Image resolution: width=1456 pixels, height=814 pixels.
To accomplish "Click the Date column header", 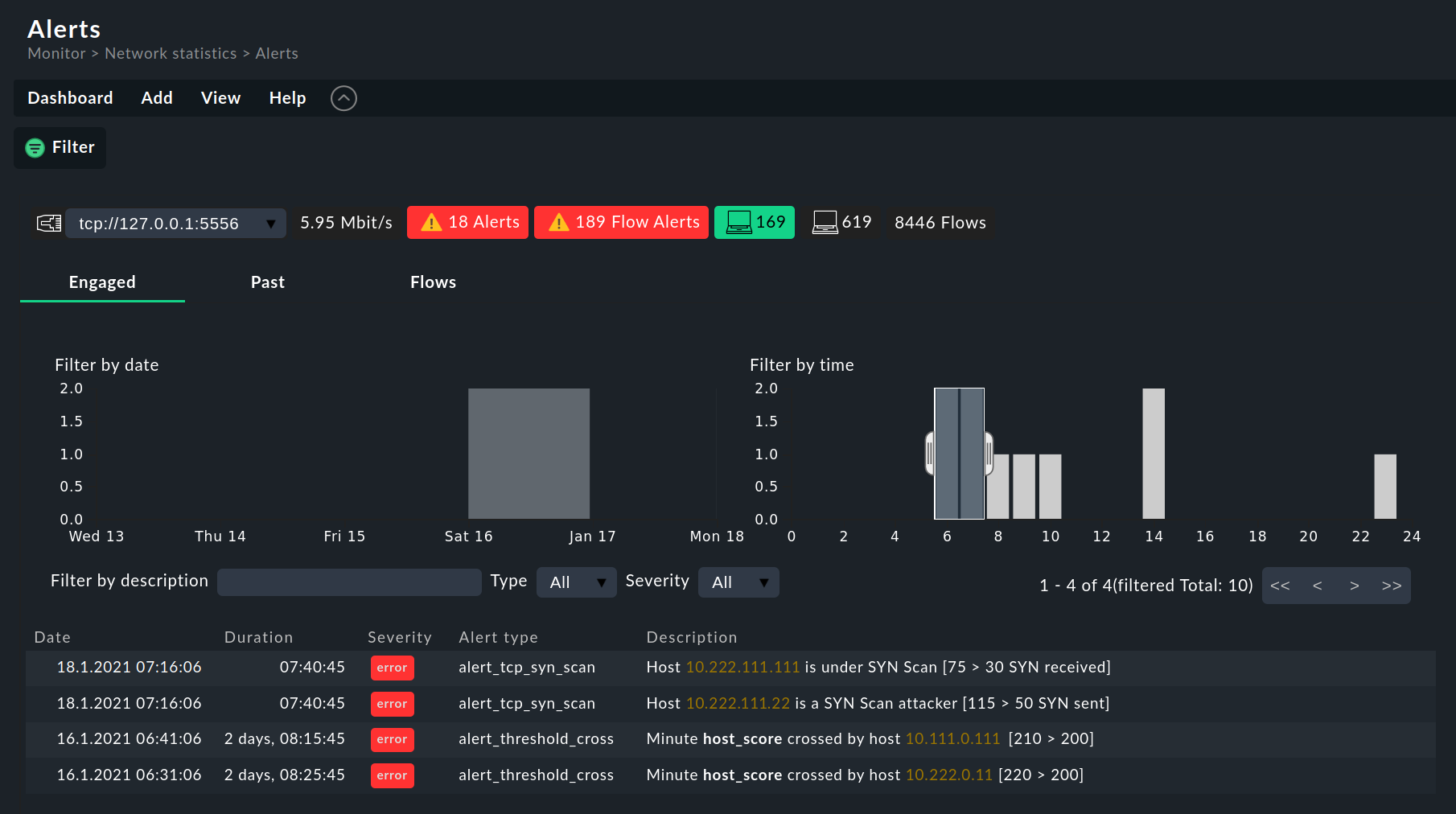I will pos(52,638).
